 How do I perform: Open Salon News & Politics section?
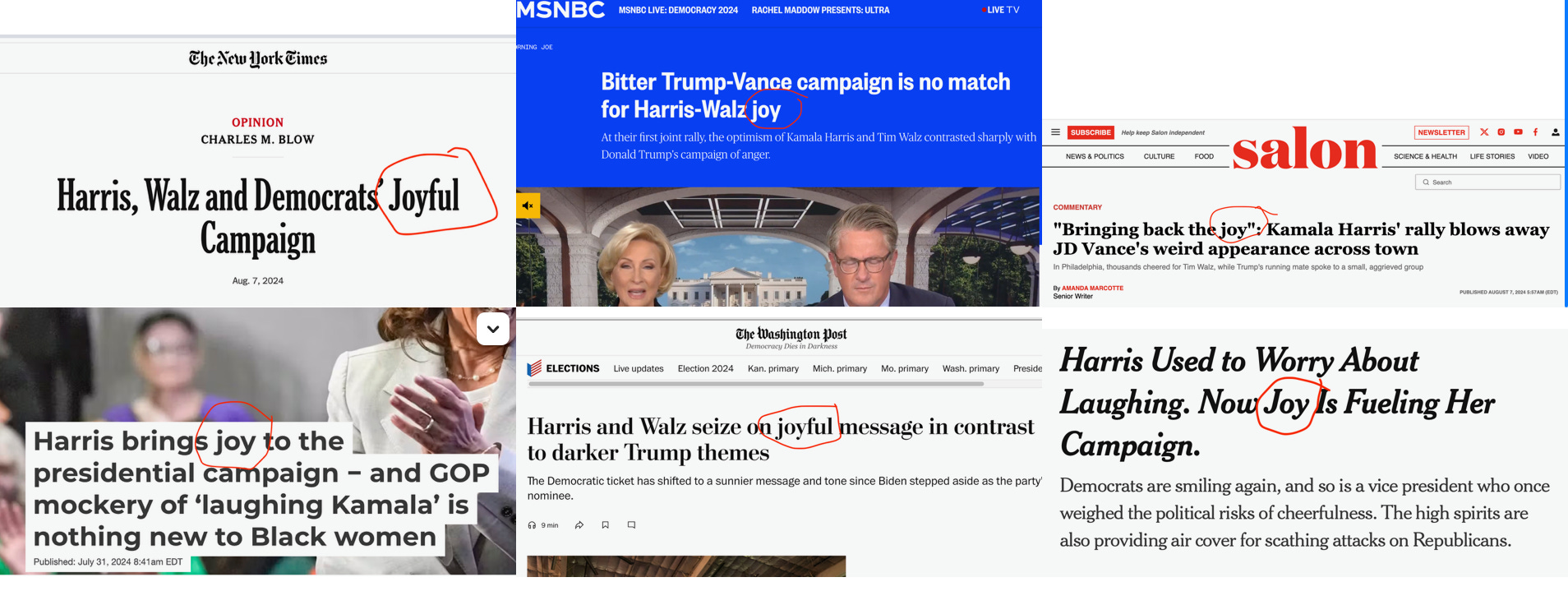pyautogui.click(x=1095, y=156)
